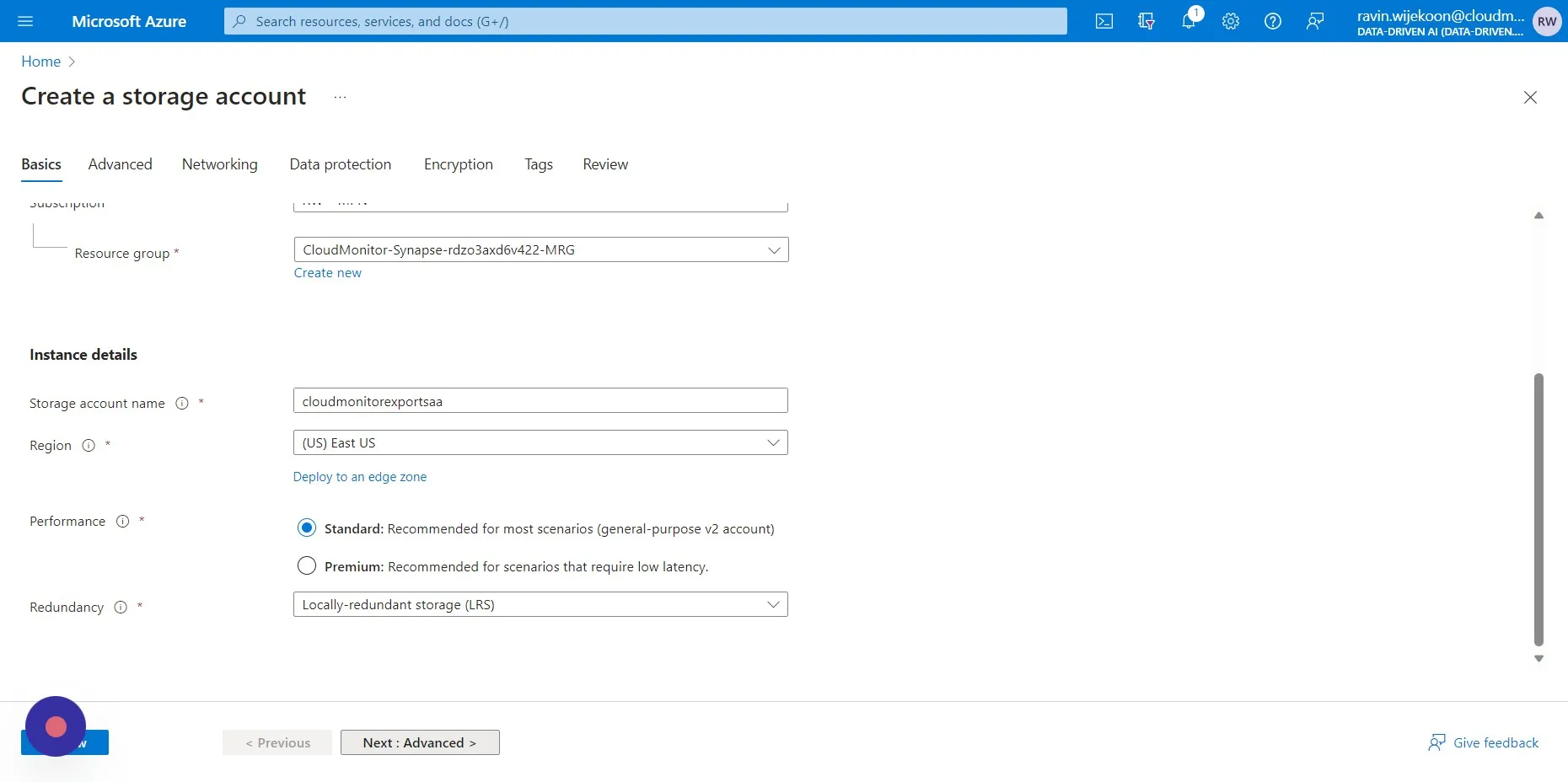Screen dimensions: 1568x782
Task: Click the Microsoft Azure logo text
Action: click(129, 21)
